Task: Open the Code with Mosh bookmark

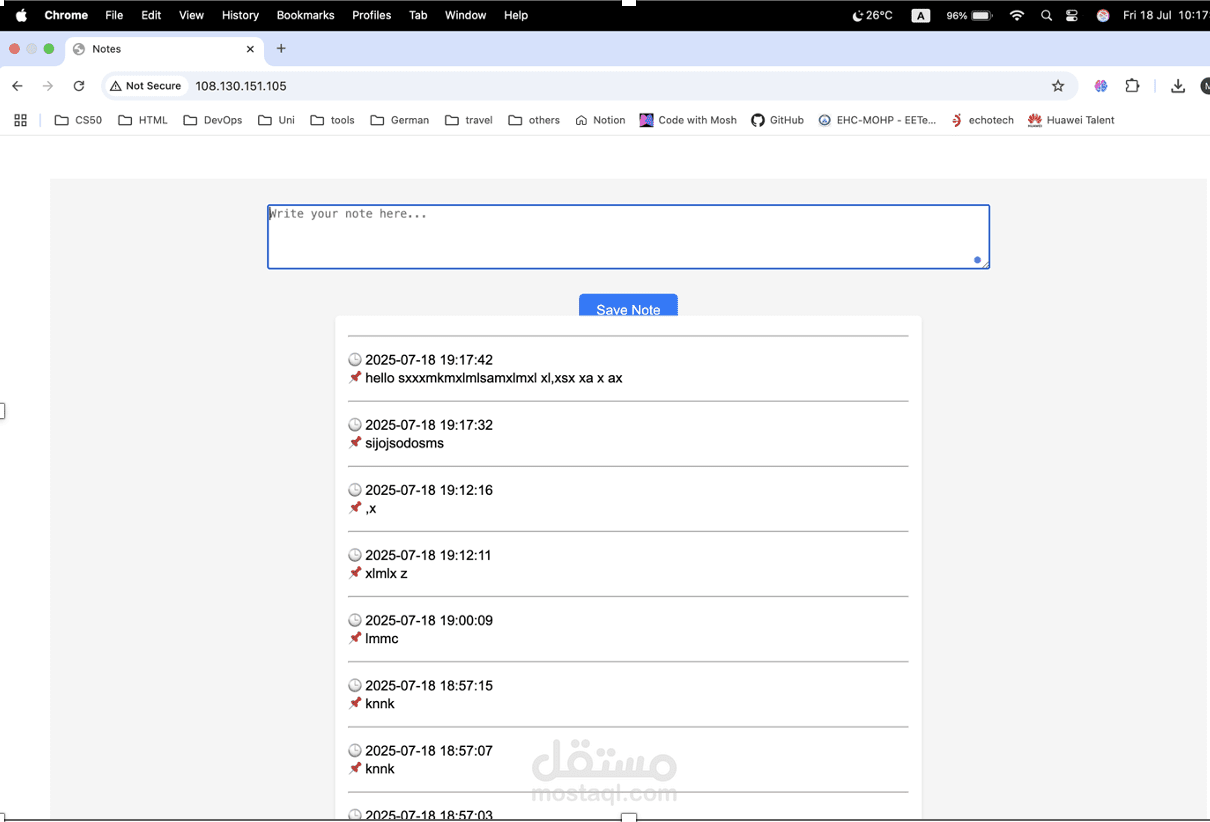Action: [x=688, y=120]
